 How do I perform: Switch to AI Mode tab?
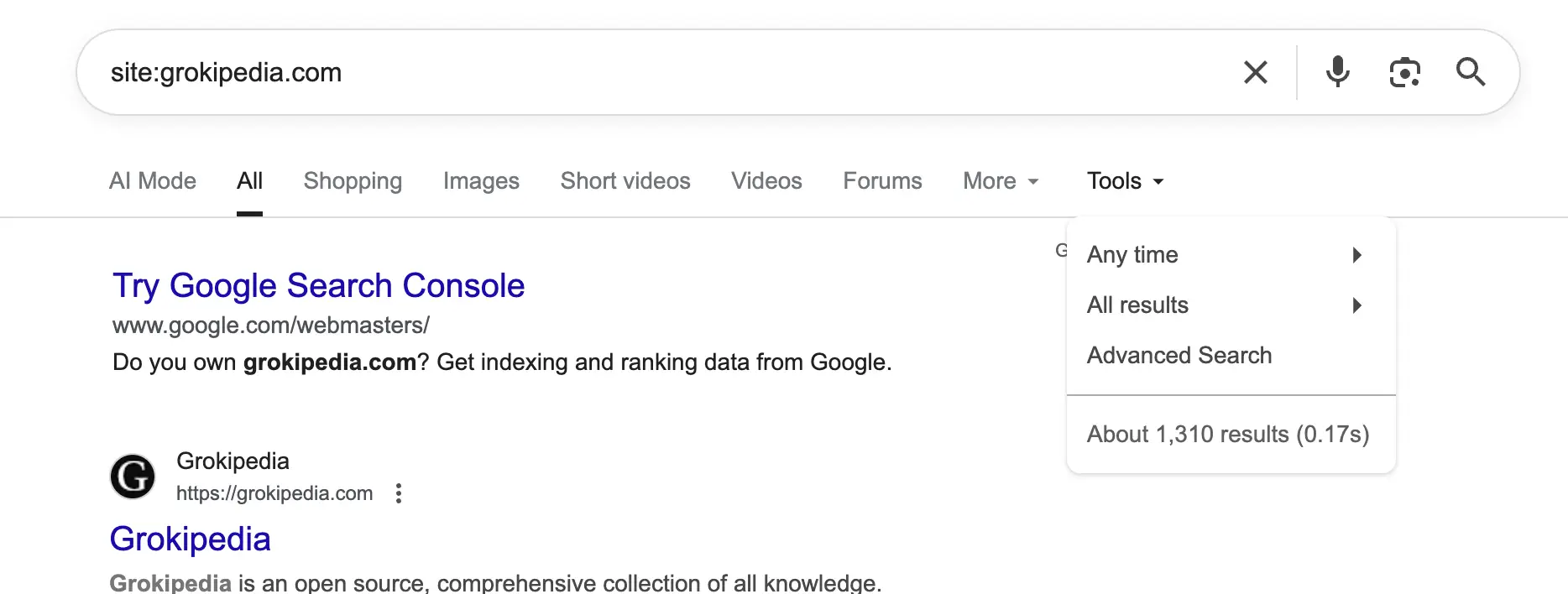[153, 181]
